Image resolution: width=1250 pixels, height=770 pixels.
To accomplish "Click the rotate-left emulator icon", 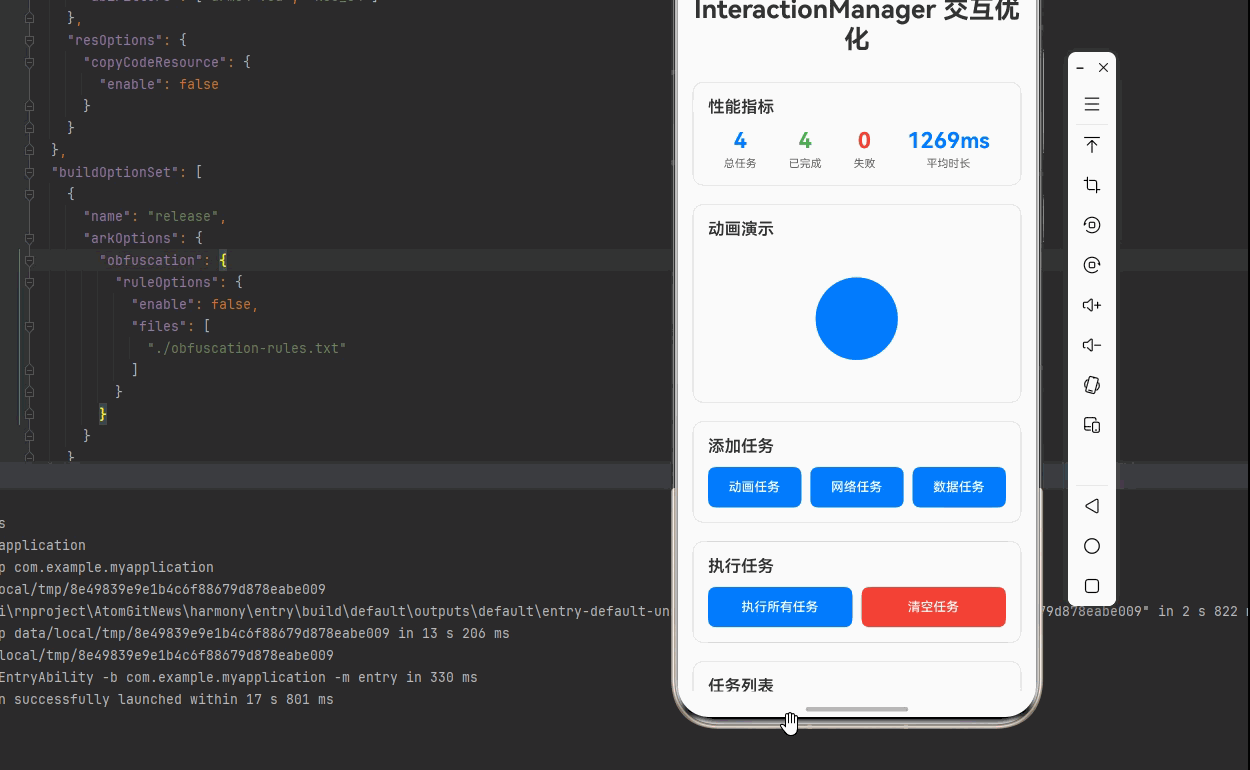I will coord(1091,225).
